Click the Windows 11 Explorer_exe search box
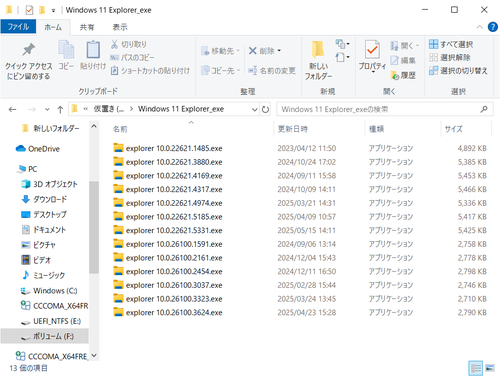 (x=384, y=109)
